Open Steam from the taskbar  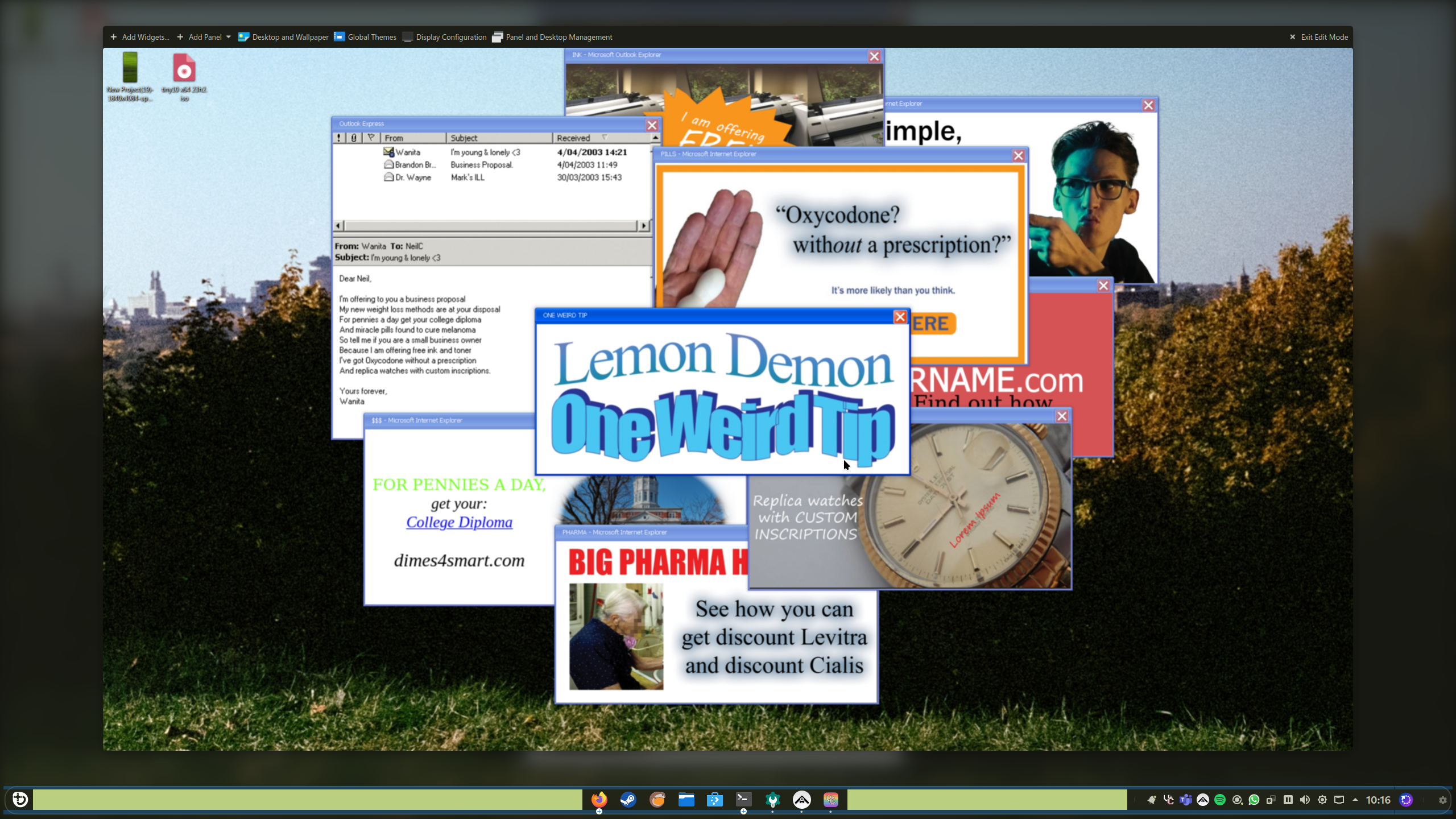click(628, 800)
